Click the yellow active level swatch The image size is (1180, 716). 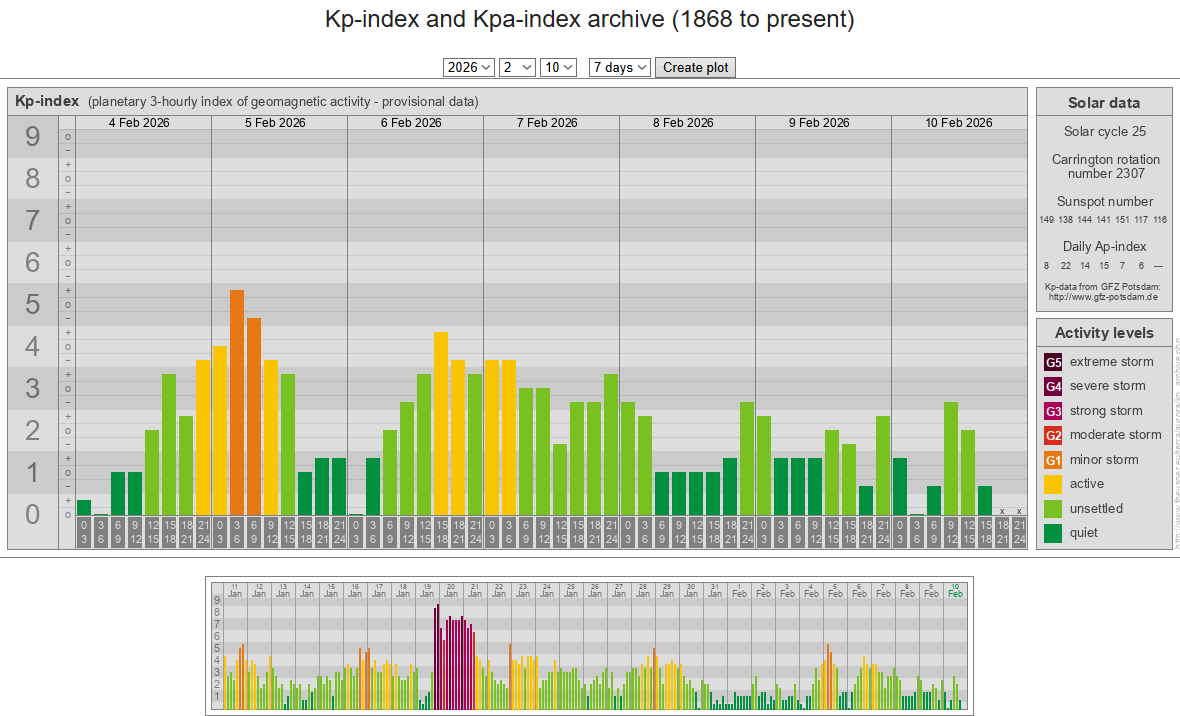click(1053, 484)
